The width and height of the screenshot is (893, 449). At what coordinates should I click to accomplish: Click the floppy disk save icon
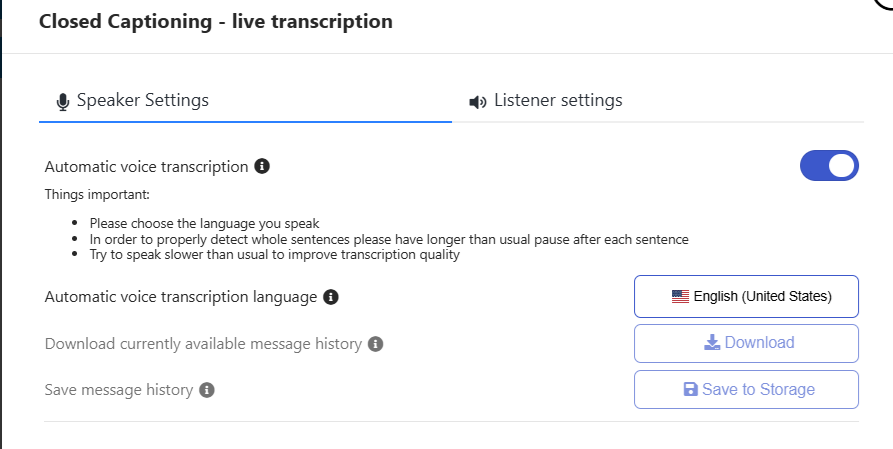pyautogui.click(x=690, y=390)
